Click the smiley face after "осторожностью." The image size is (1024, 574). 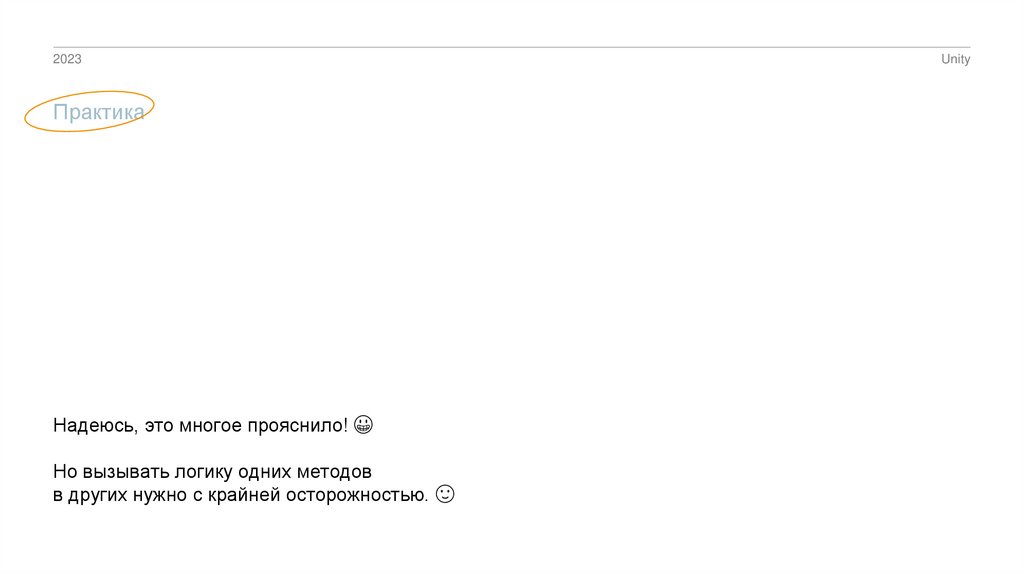(x=446, y=494)
